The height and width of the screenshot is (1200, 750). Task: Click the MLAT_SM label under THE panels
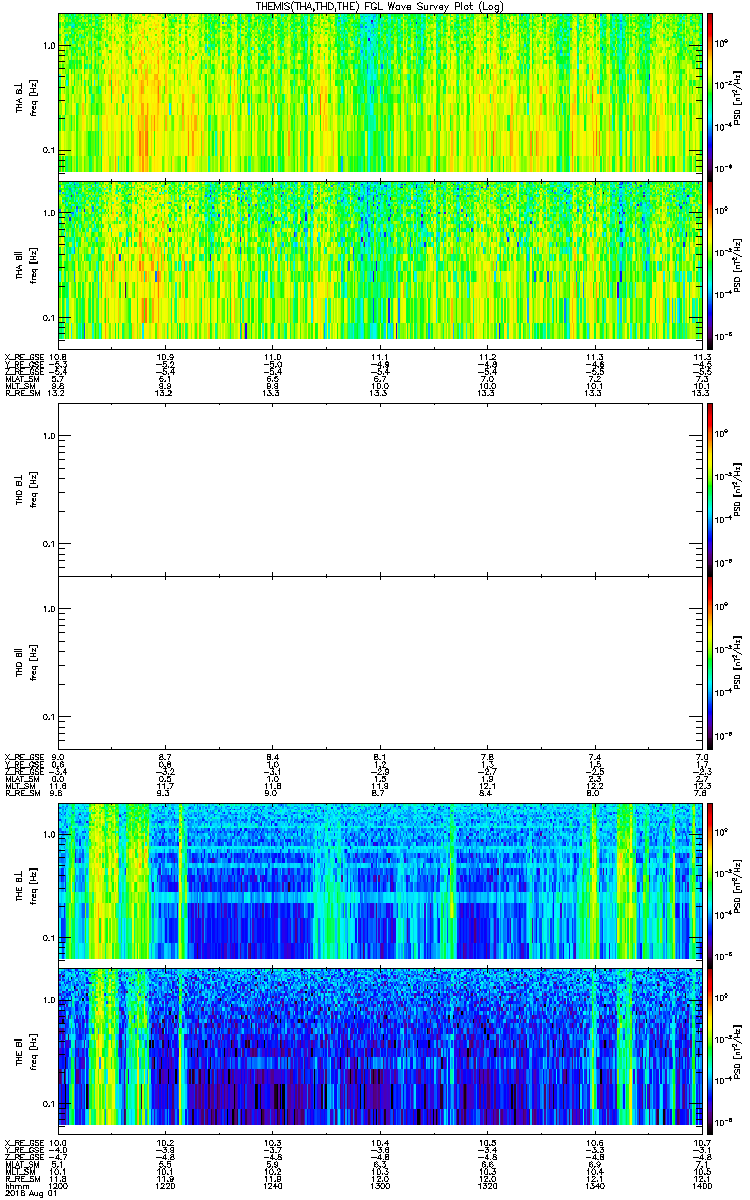tap(20, 1163)
